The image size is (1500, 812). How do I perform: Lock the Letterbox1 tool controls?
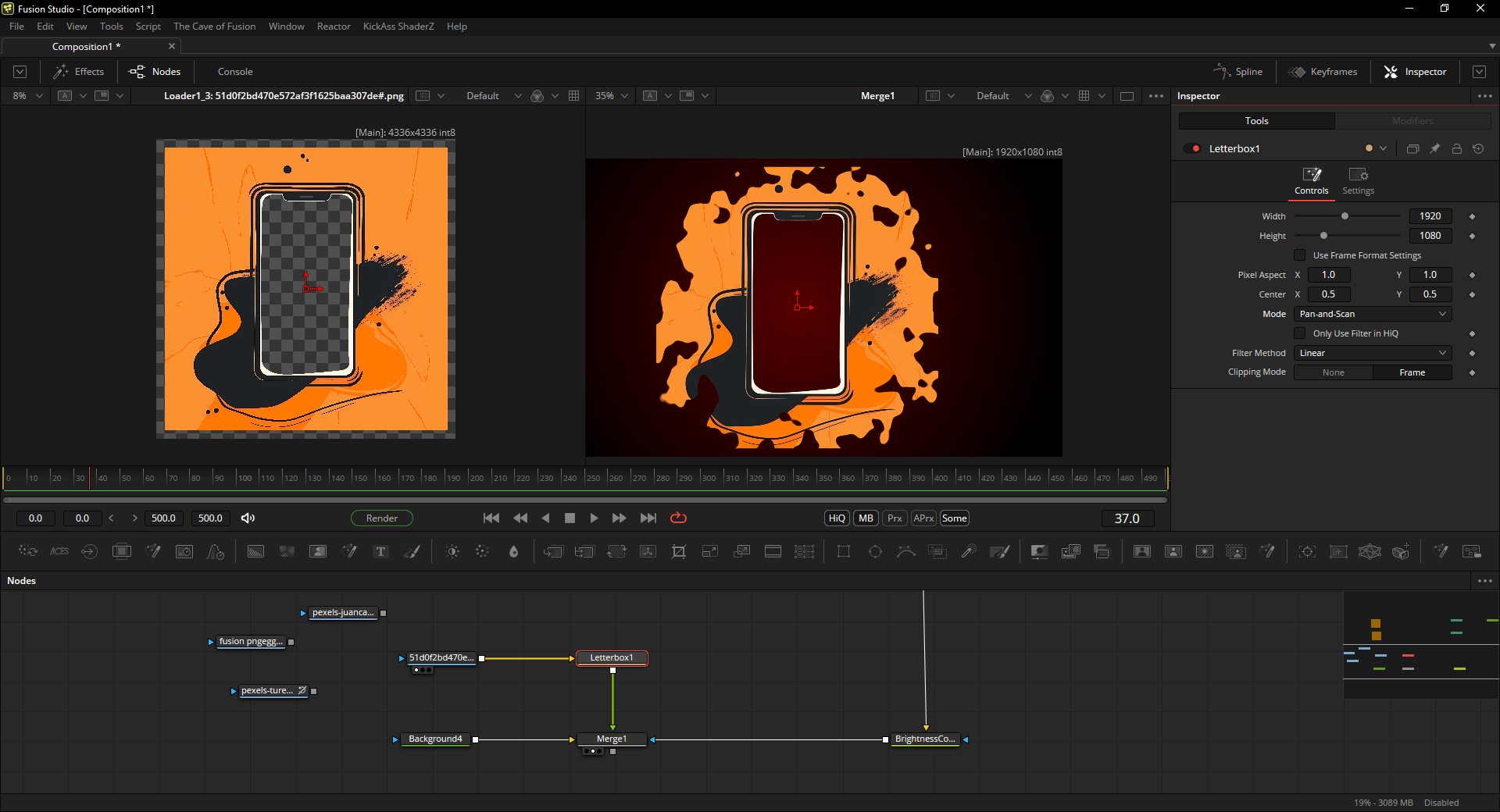click(1457, 148)
